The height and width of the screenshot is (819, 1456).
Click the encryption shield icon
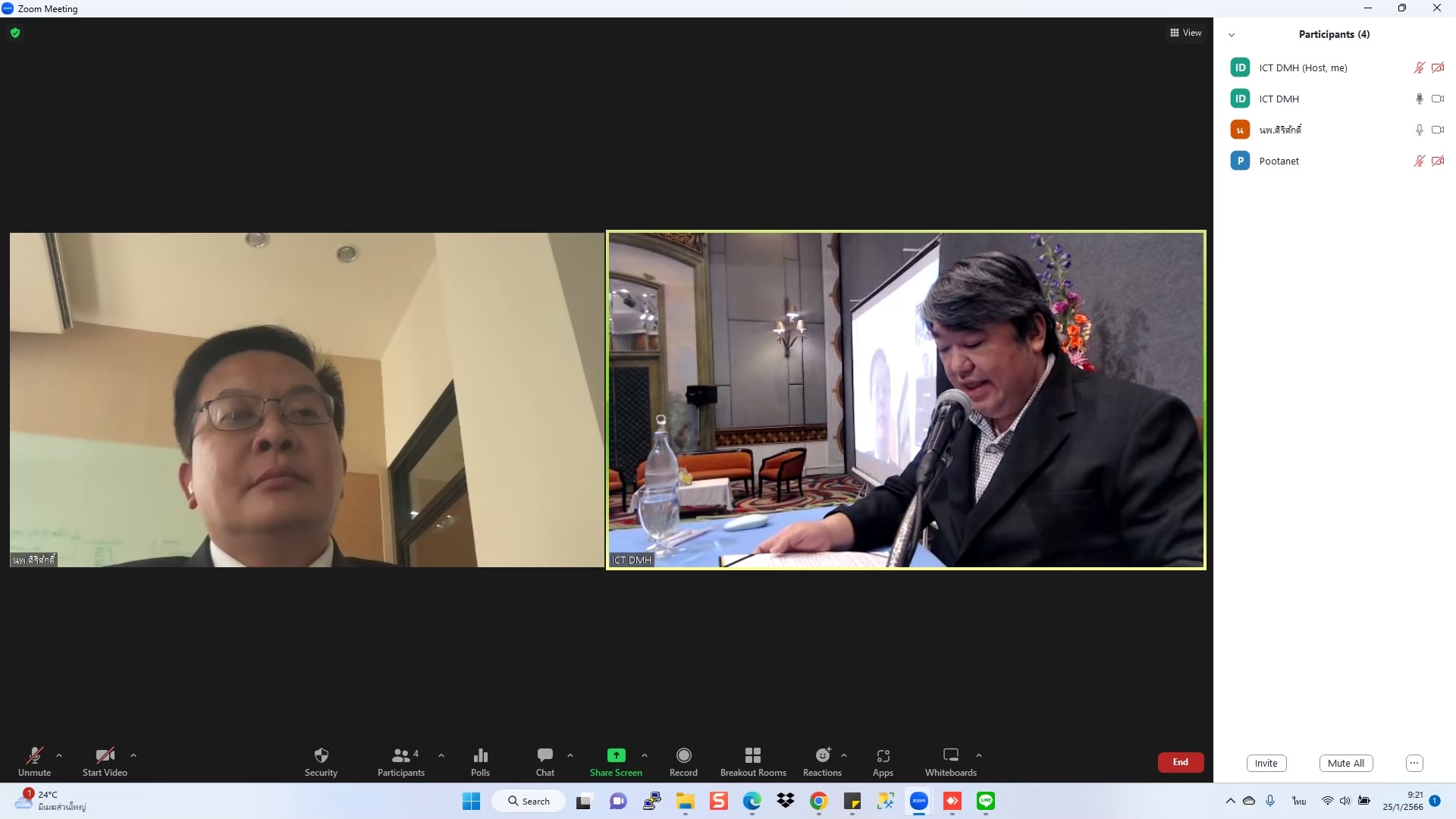coord(15,33)
